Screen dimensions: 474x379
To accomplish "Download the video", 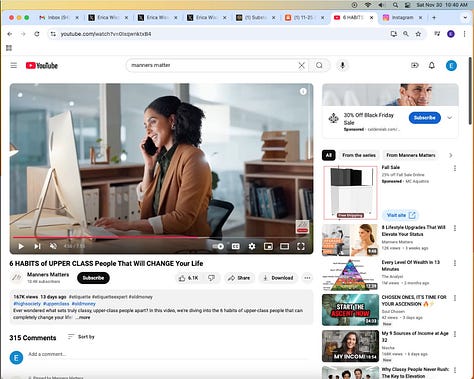I will (278, 278).
